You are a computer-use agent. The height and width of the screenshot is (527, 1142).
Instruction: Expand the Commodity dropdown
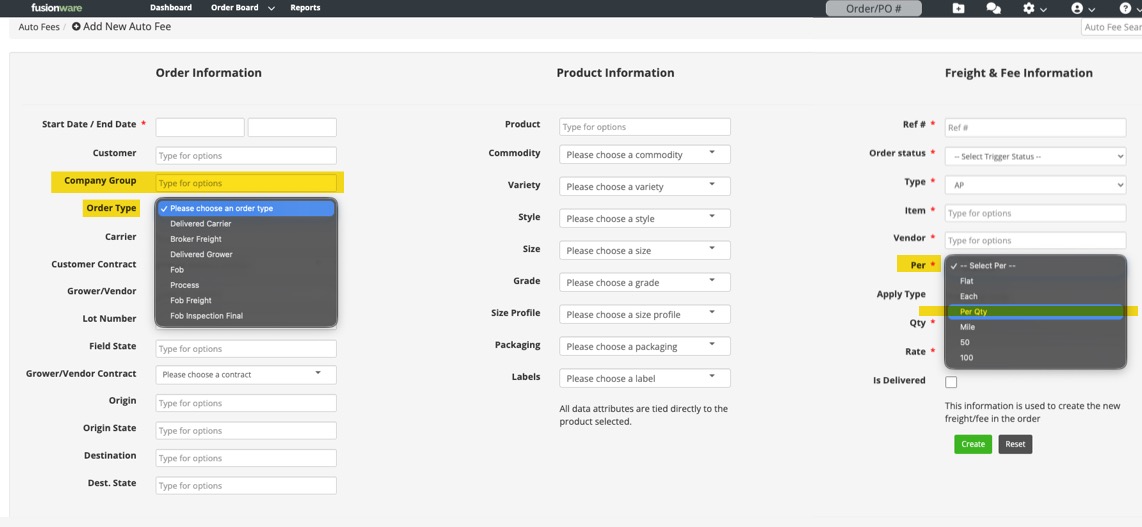pyautogui.click(x=644, y=155)
